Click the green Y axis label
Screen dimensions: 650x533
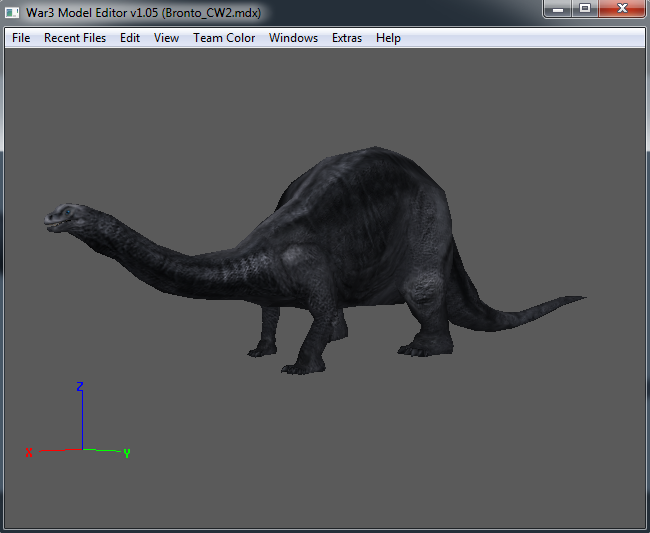click(x=127, y=453)
